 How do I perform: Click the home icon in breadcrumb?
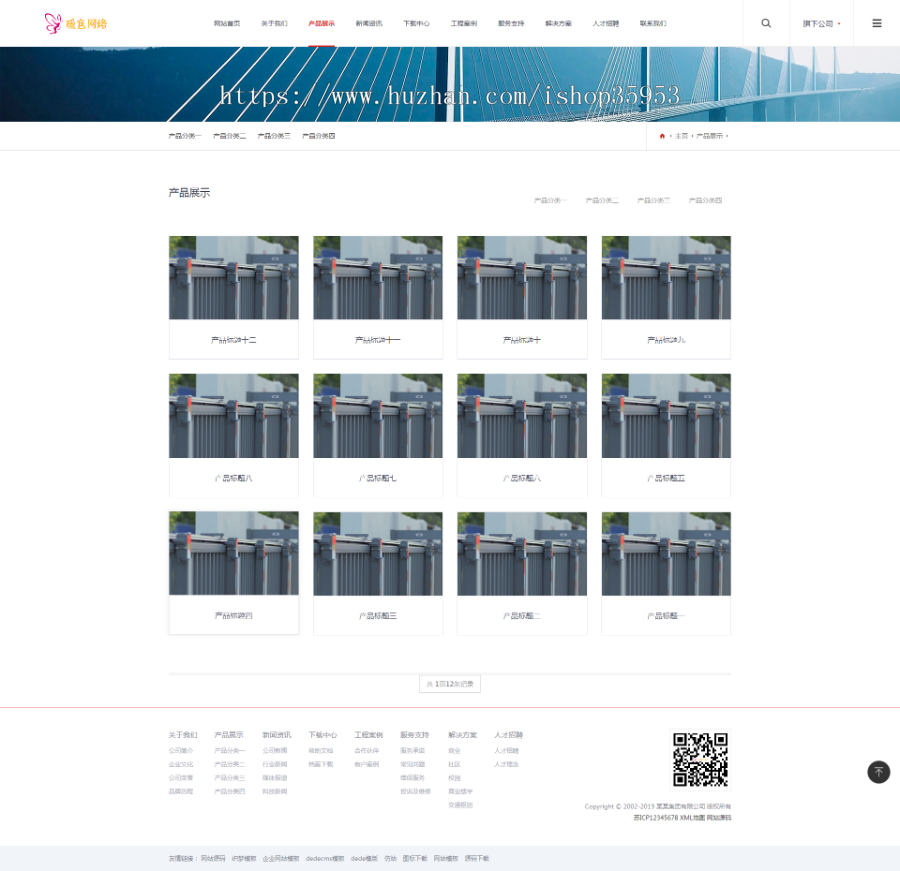(x=662, y=136)
